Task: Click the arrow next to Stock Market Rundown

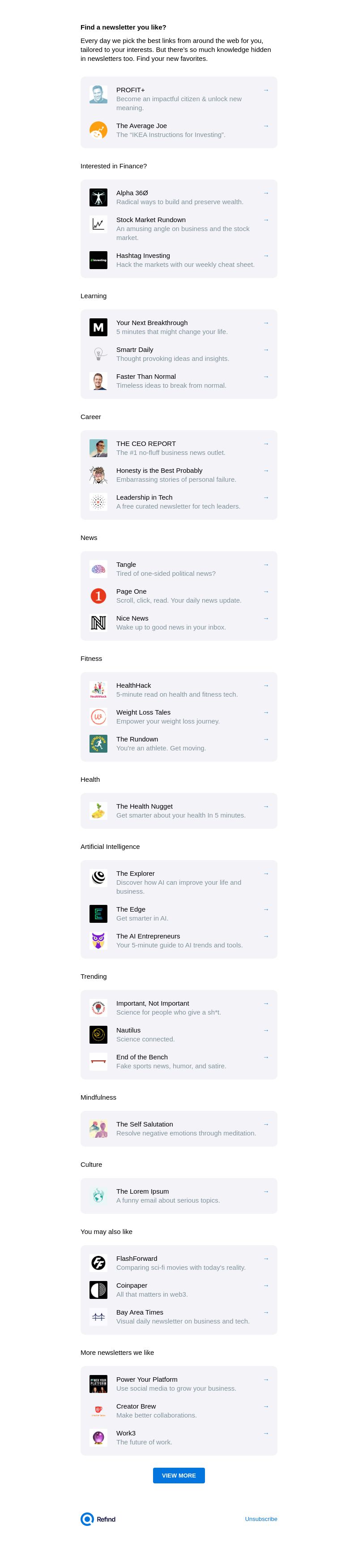Action: [x=266, y=220]
